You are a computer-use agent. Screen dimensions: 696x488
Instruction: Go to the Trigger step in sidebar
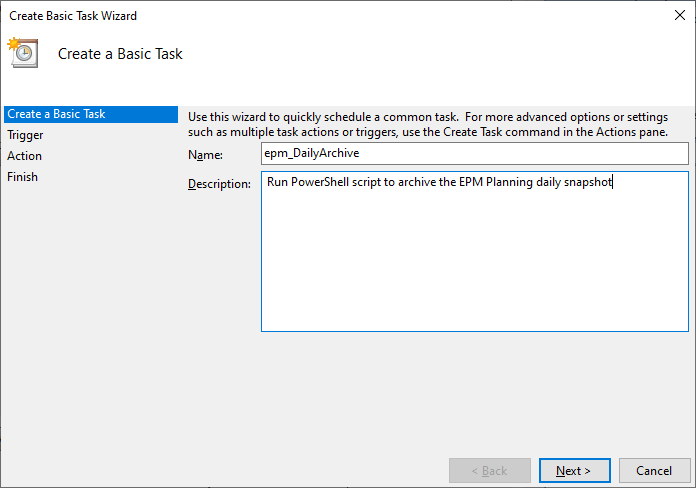(x=25, y=135)
